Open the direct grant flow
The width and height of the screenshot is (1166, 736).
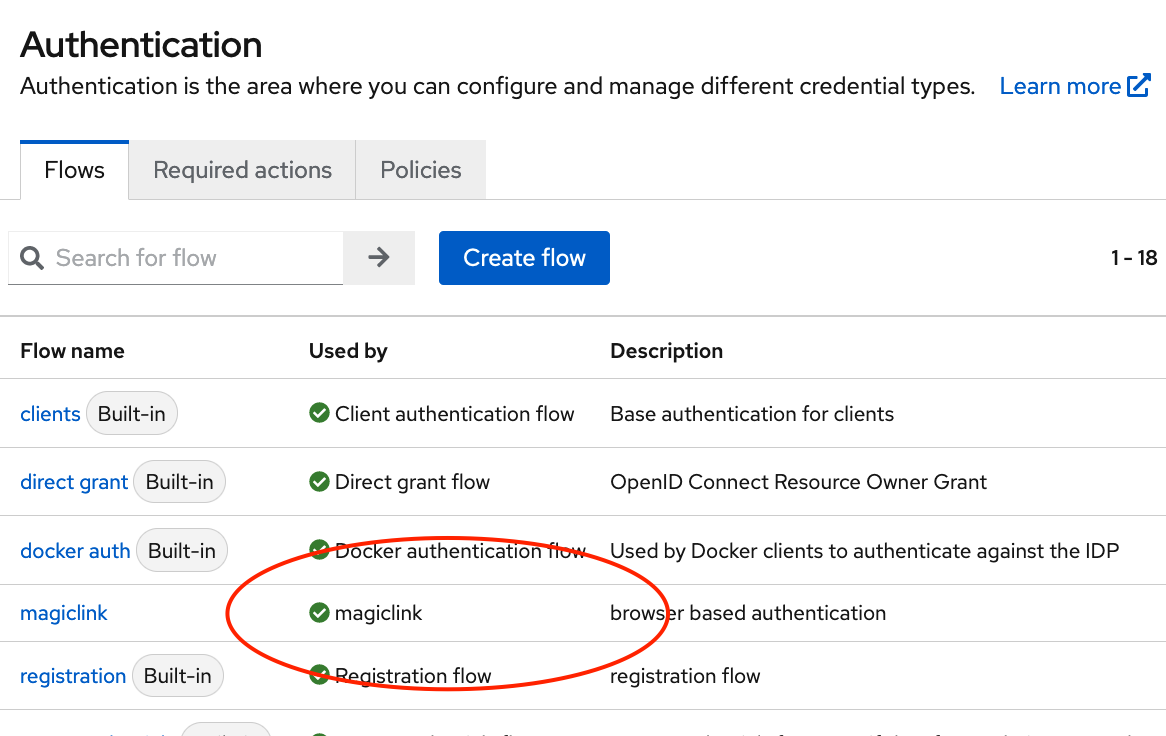74,481
